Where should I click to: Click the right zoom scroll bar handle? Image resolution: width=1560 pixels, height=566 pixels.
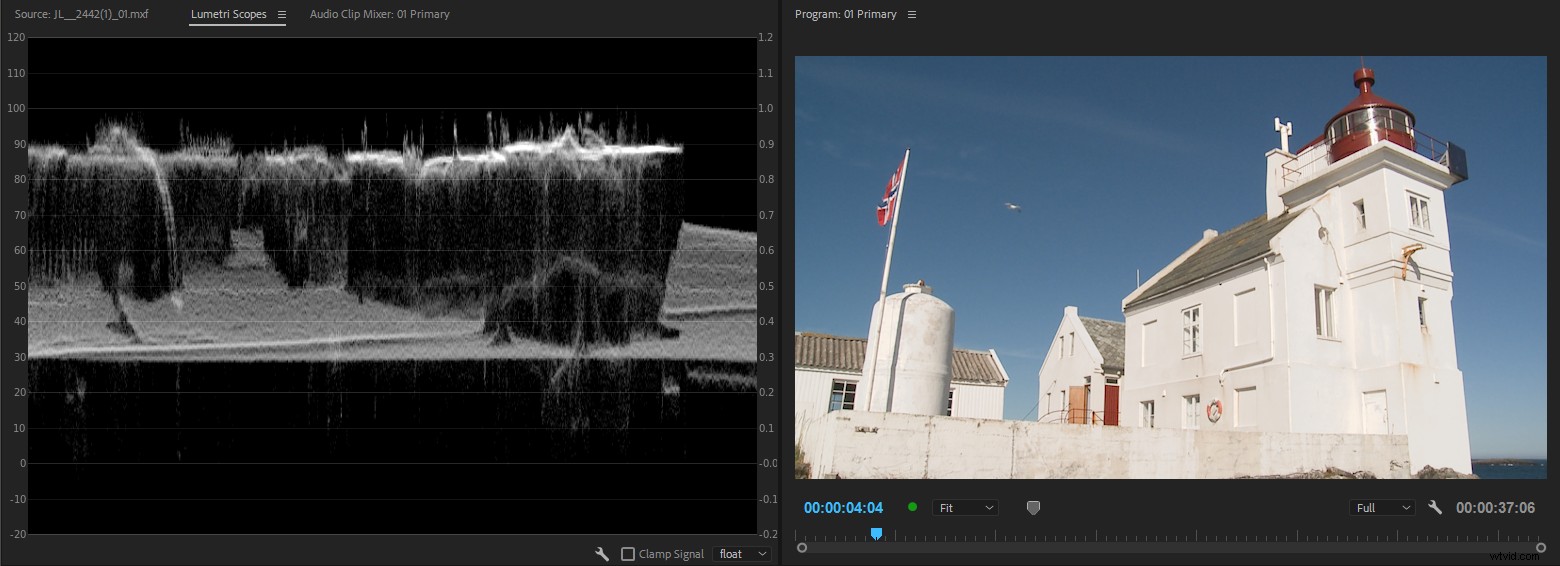pyautogui.click(x=1541, y=548)
